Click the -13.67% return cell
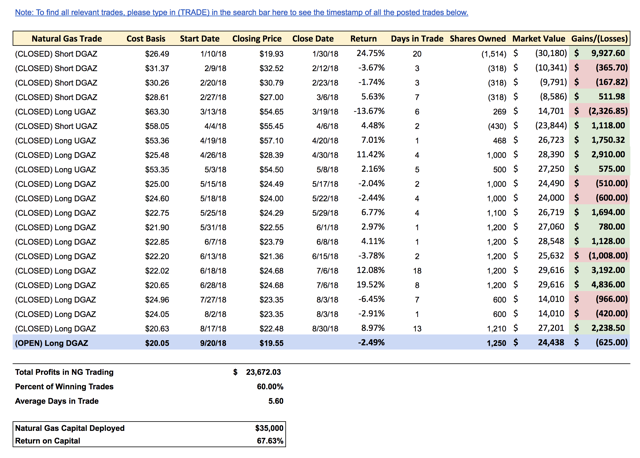 click(369, 111)
